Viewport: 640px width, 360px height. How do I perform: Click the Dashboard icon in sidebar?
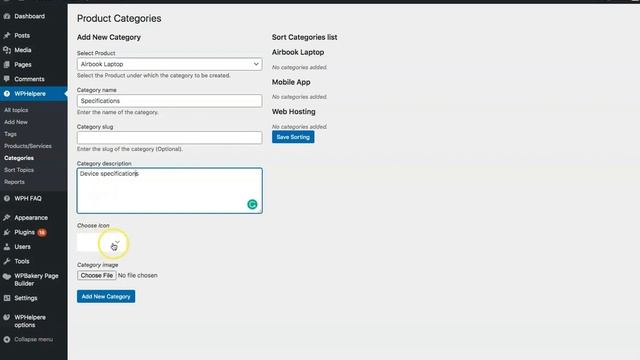7,16
